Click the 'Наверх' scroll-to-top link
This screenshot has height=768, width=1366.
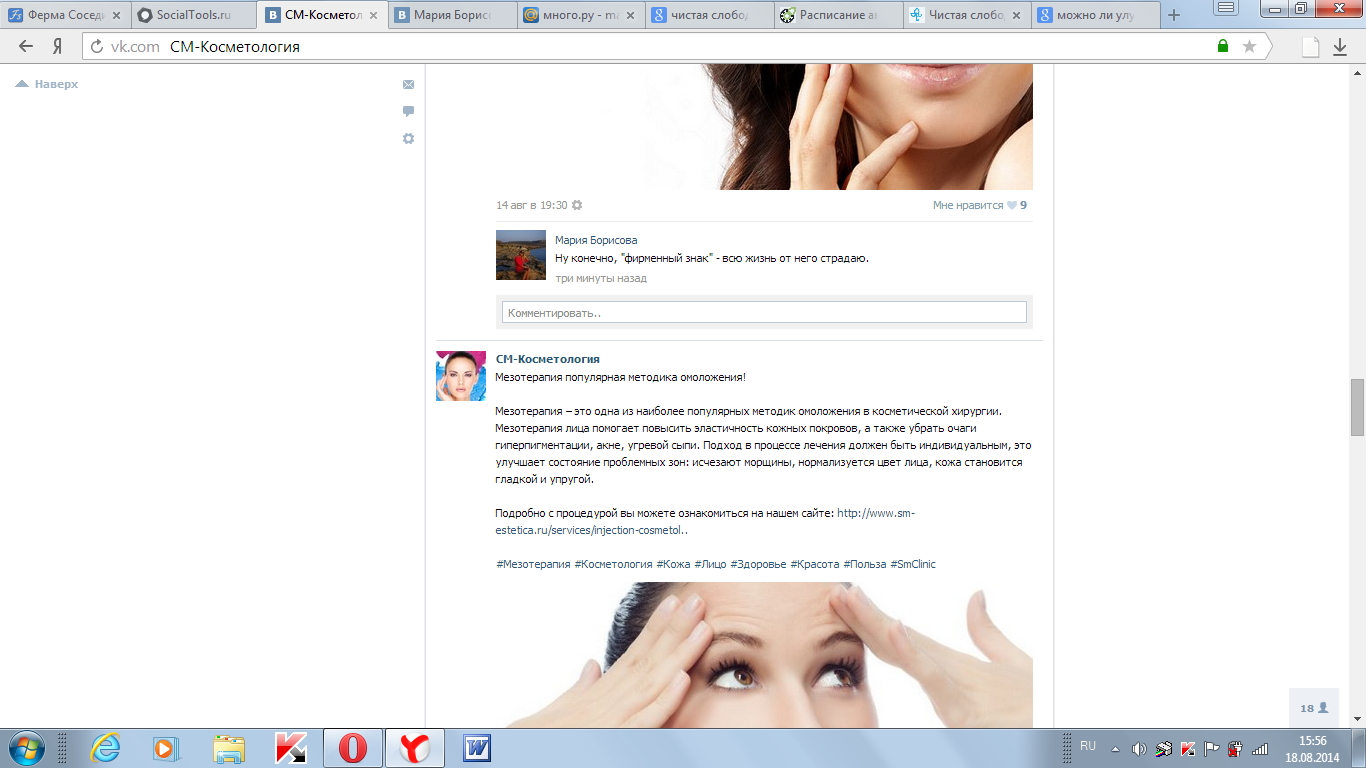point(47,84)
